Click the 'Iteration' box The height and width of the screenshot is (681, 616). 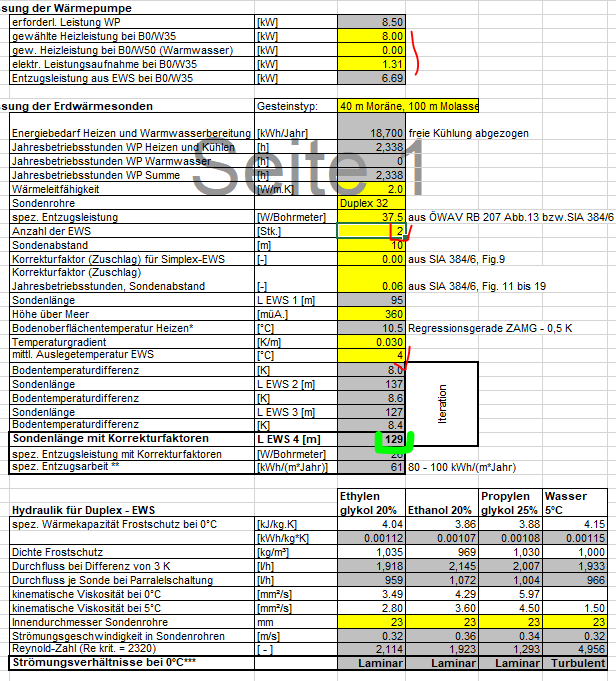442,404
